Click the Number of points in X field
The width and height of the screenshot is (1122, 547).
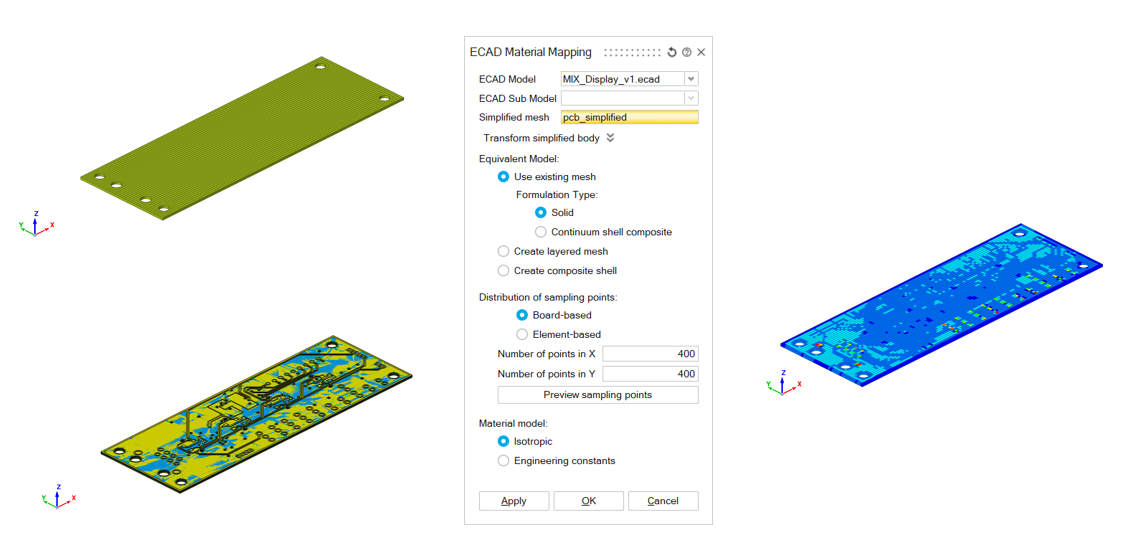(x=650, y=354)
